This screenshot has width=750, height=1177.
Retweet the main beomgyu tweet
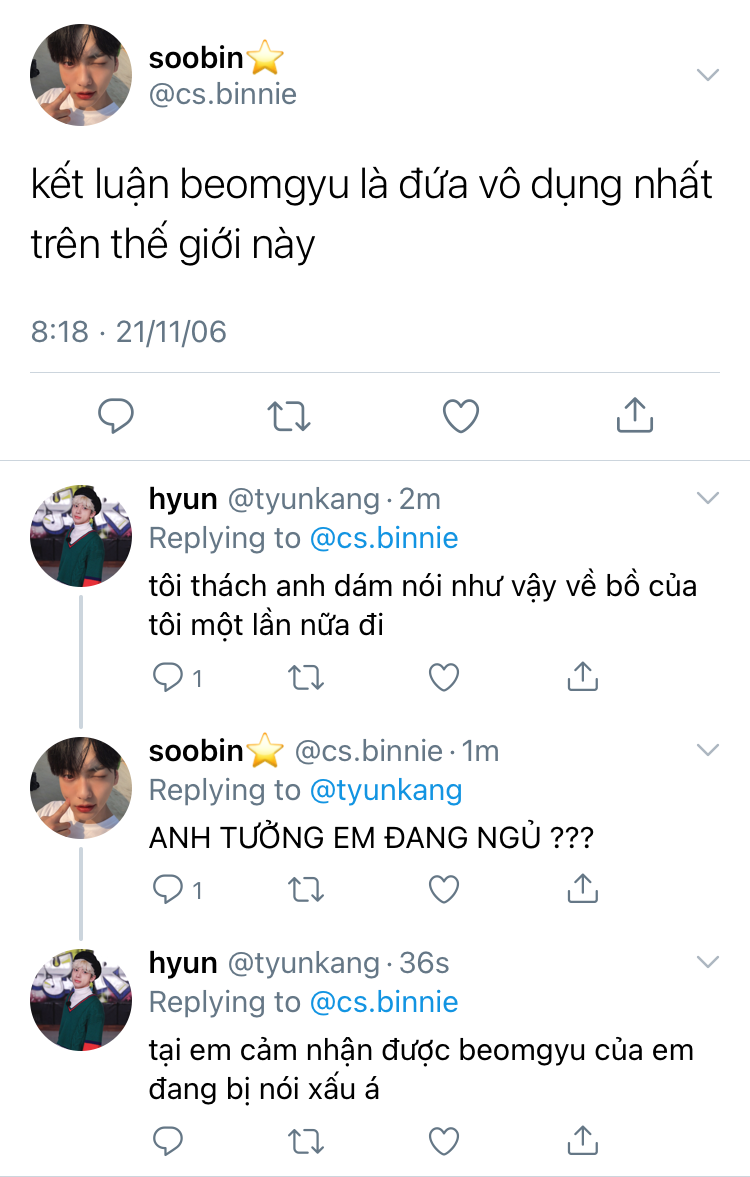tap(290, 415)
